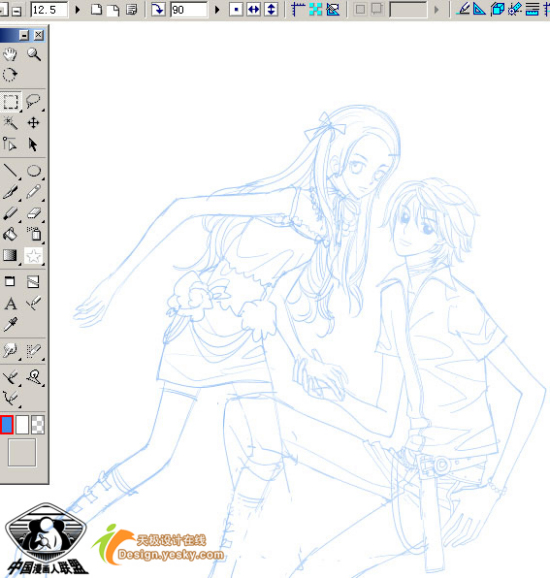The width and height of the screenshot is (550, 578).
Task: Select the line lever tool in the tool palette
Action: click(x=34, y=377)
